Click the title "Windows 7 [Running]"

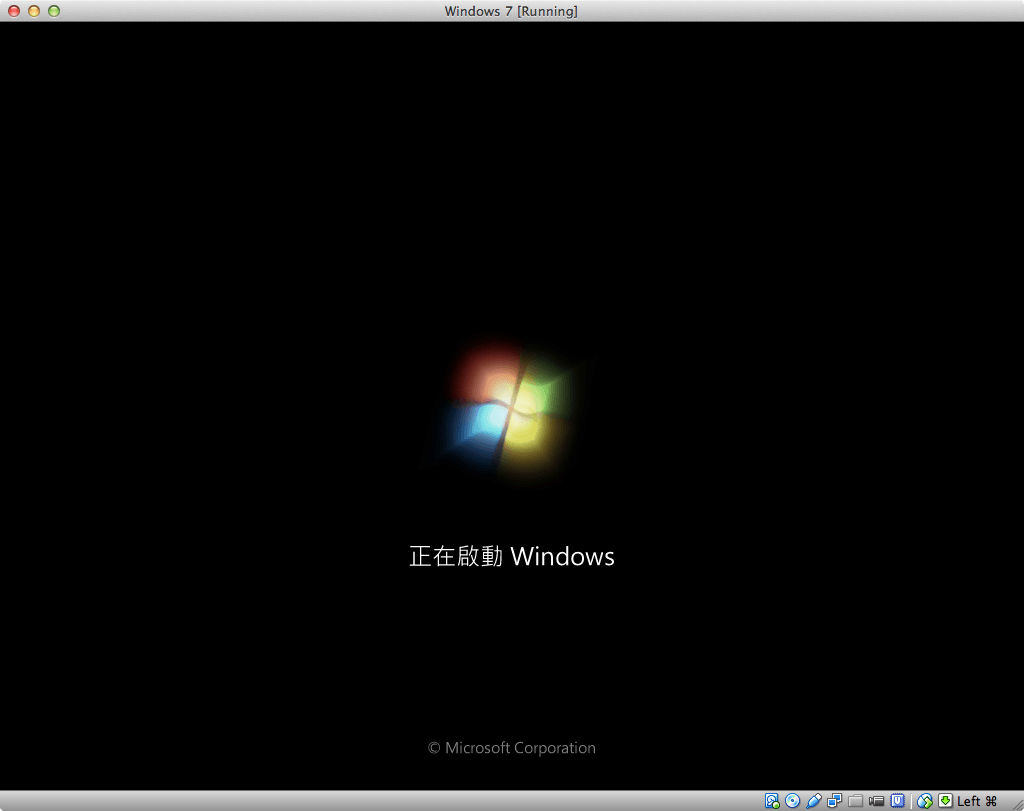coord(512,11)
